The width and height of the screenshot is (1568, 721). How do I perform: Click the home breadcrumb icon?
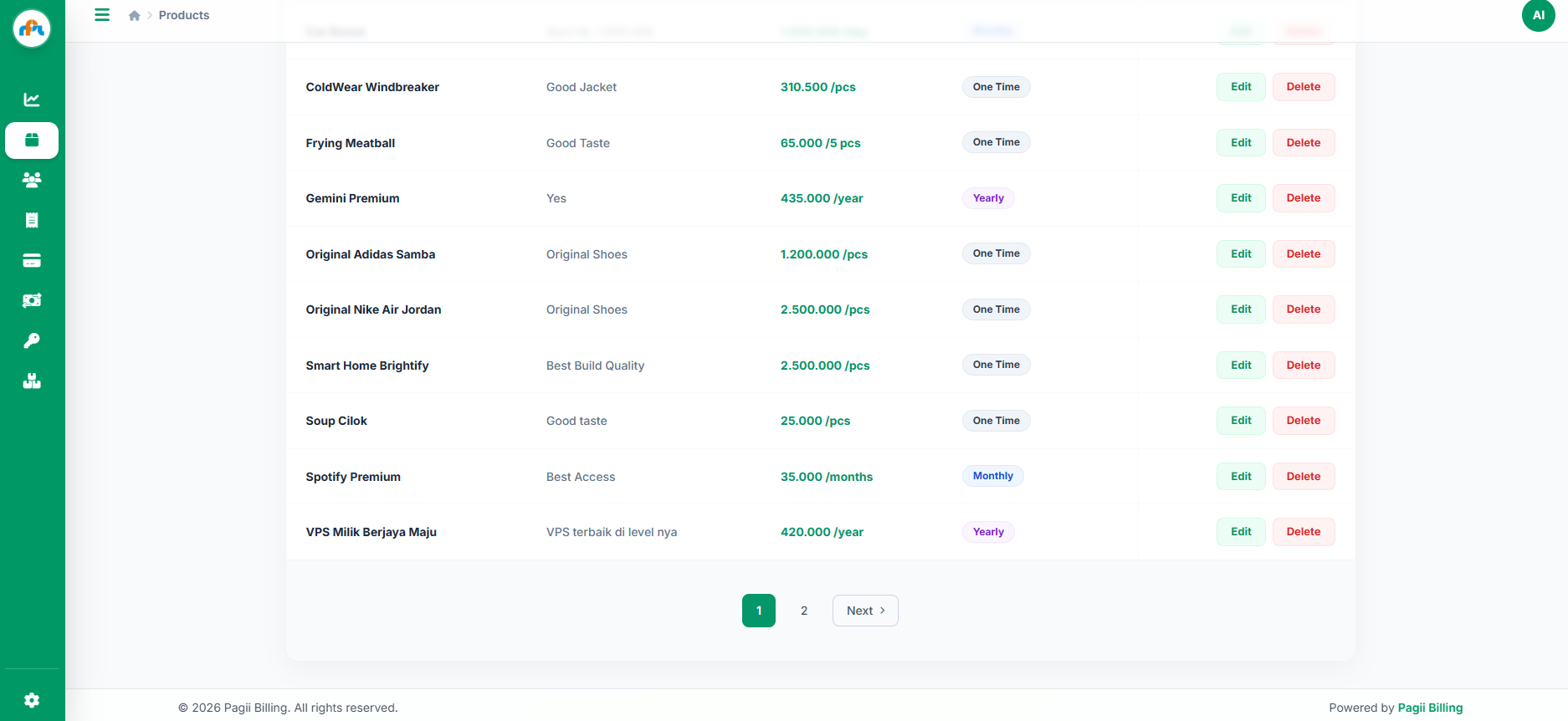click(134, 15)
